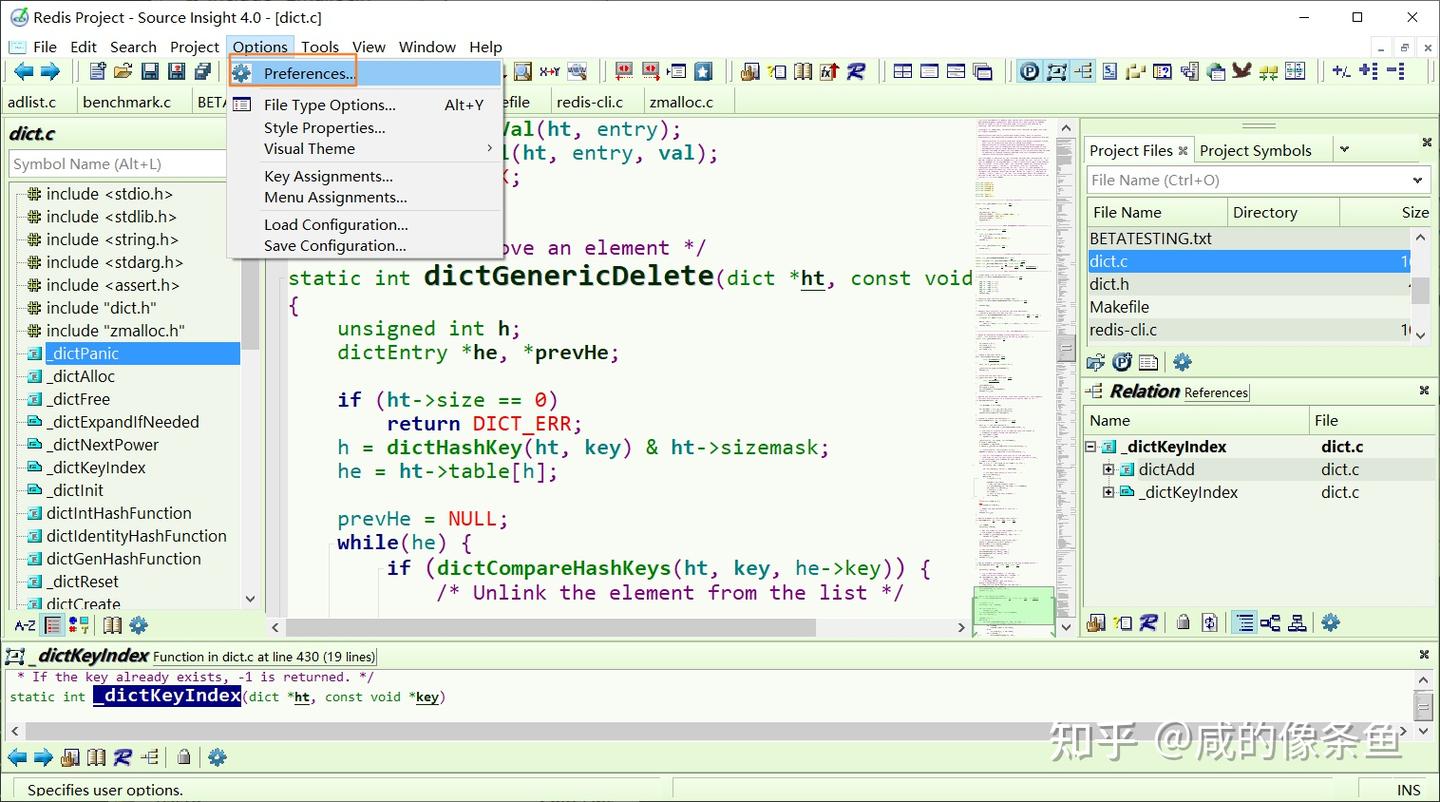Click the blue R Lookup References icon in toolbar
The height and width of the screenshot is (802, 1440).
pyautogui.click(x=856, y=71)
